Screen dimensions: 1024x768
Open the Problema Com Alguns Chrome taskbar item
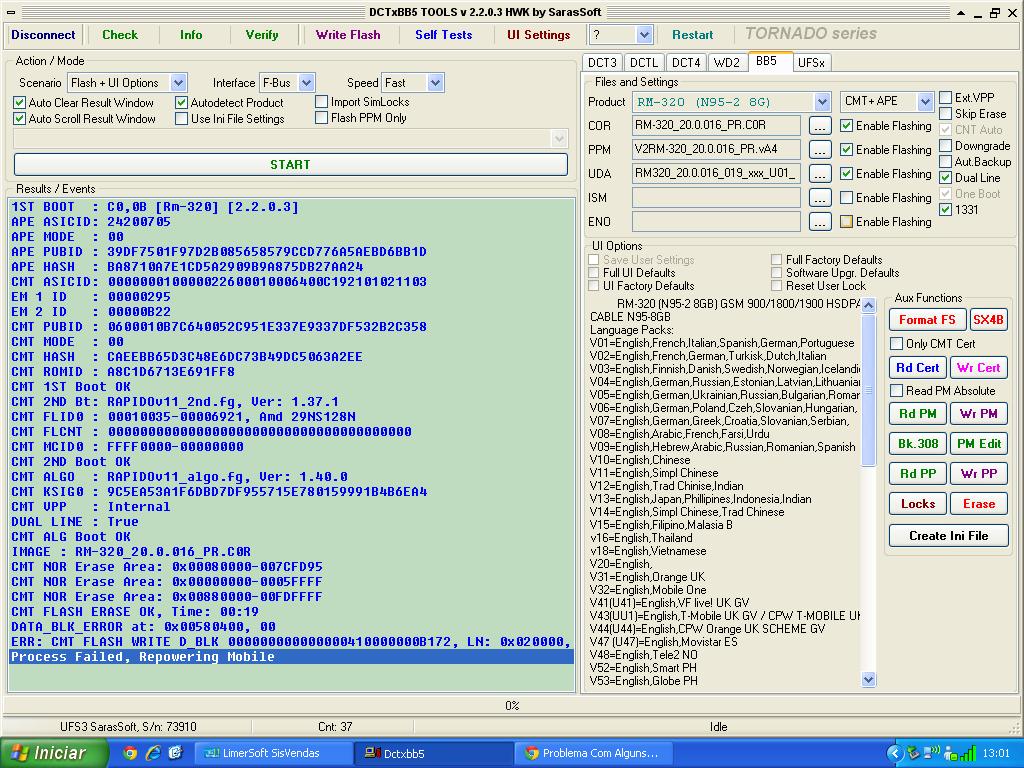[x=592, y=753]
